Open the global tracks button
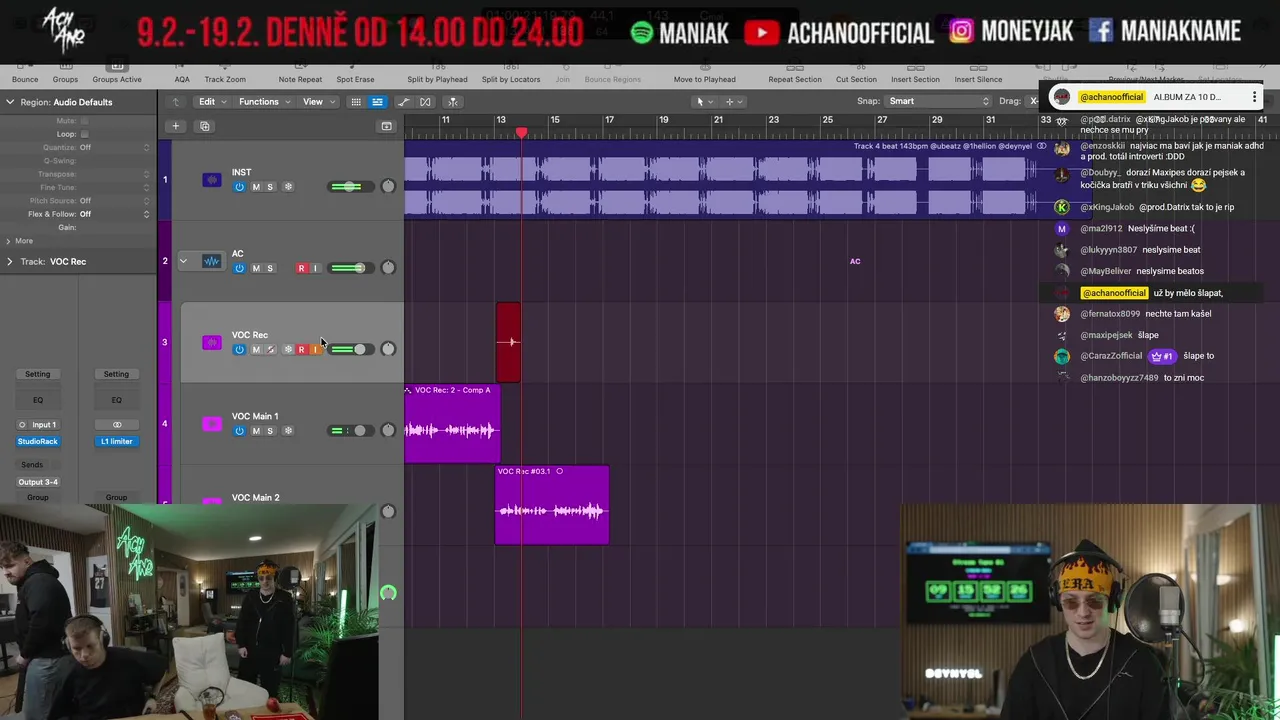Image resolution: width=1280 pixels, height=720 pixels. 386,126
